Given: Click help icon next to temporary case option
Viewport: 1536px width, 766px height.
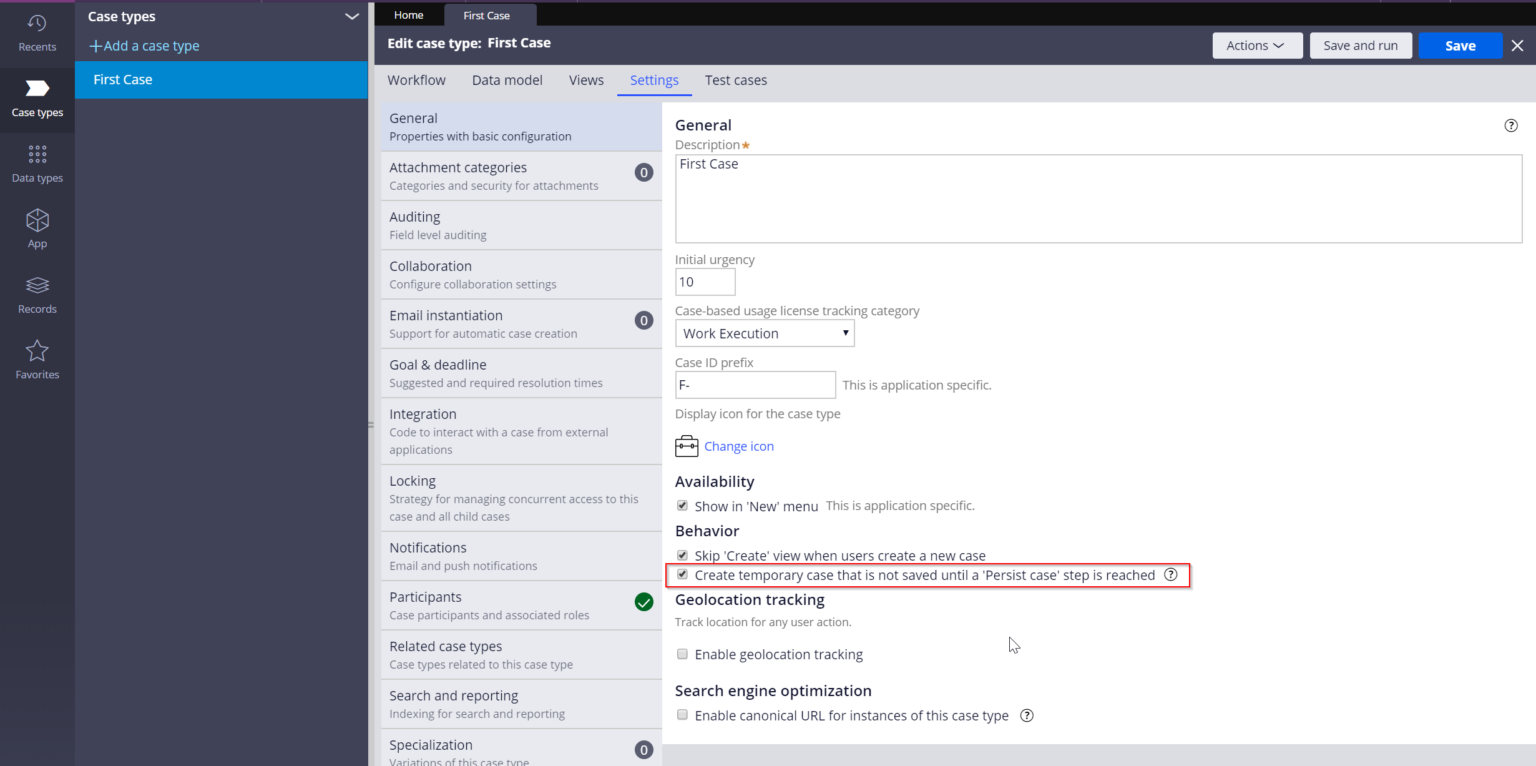Looking at the screenshot, I should 1170,575.
